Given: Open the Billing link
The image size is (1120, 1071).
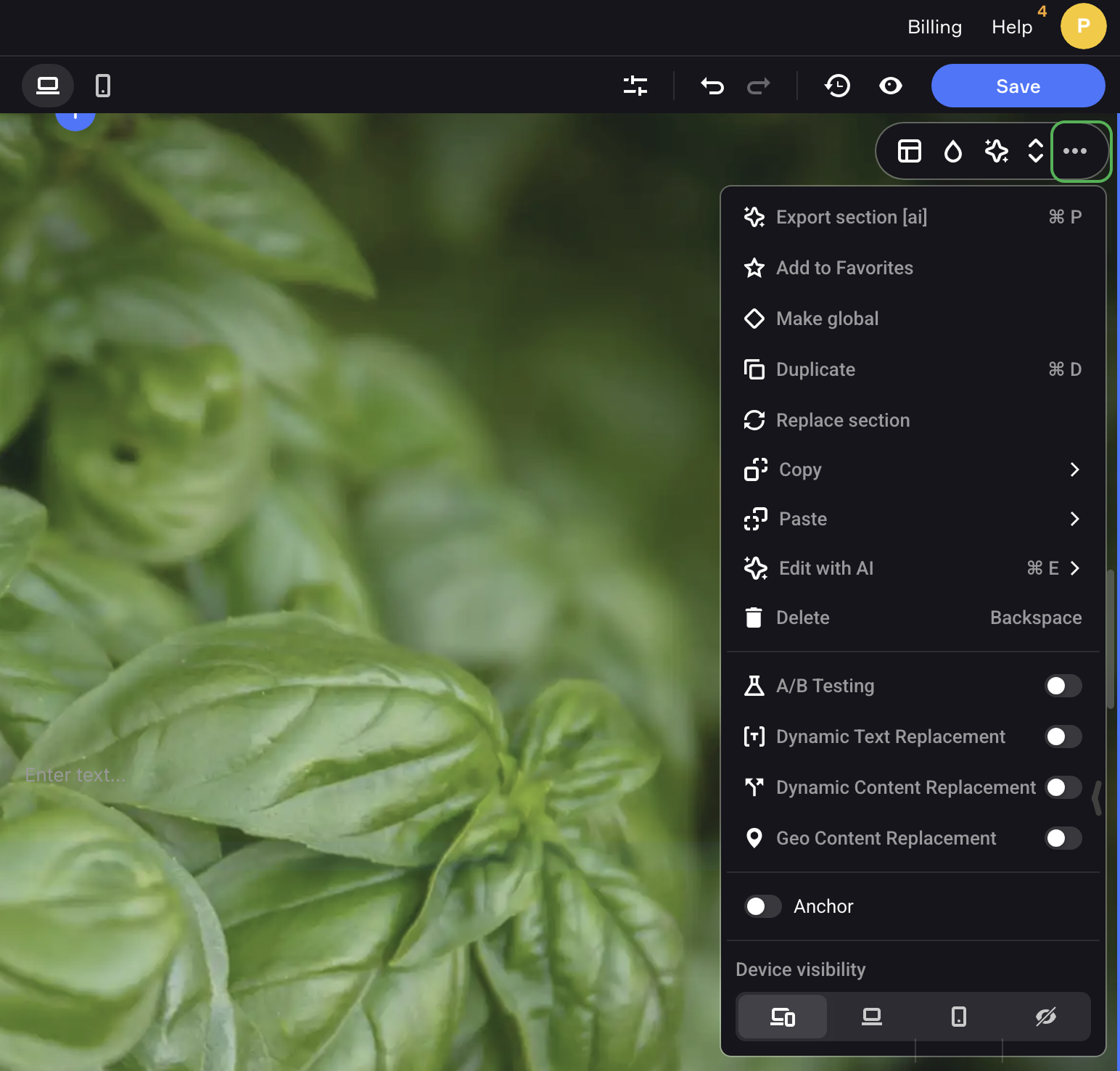Looking at the screenshot, I should coord(934,27).
